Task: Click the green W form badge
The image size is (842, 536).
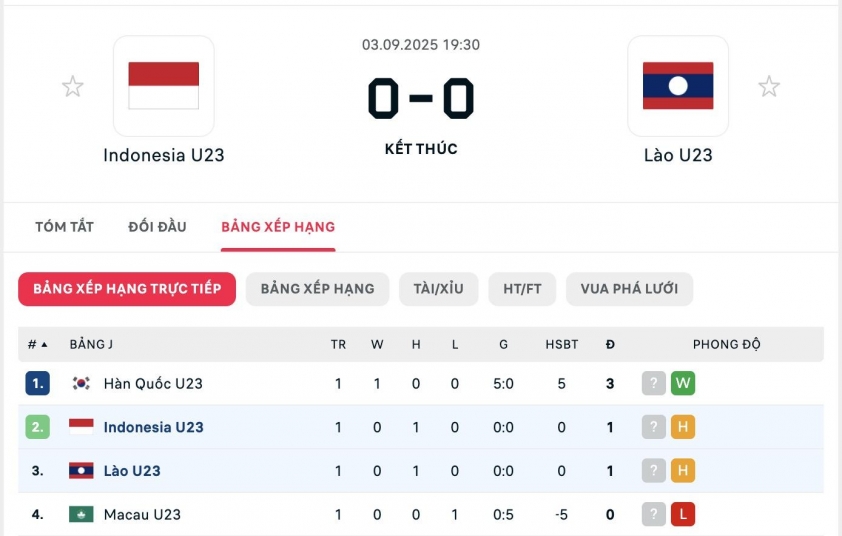Action: [683, 383]
